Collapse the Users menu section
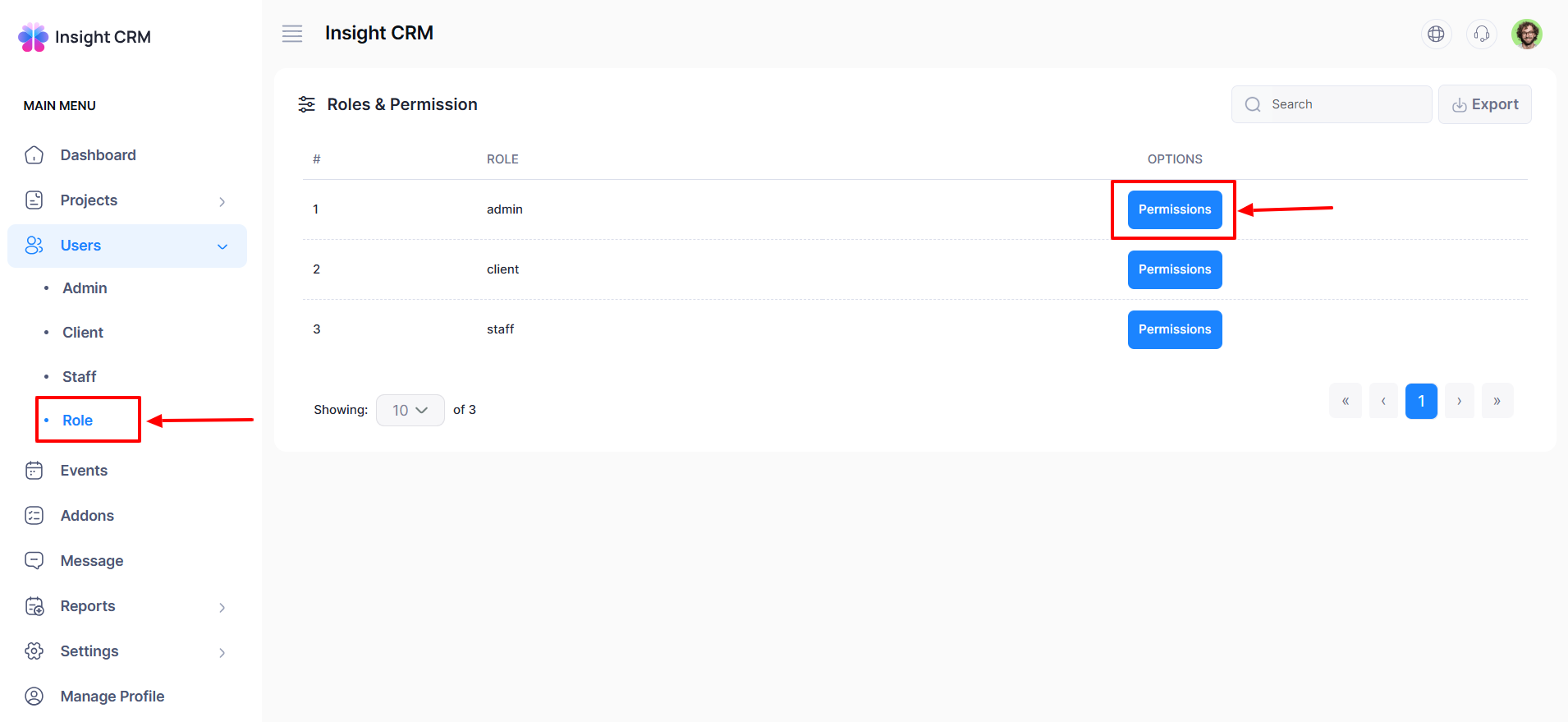Screen dimensions: 1568x722 (222, 246)
